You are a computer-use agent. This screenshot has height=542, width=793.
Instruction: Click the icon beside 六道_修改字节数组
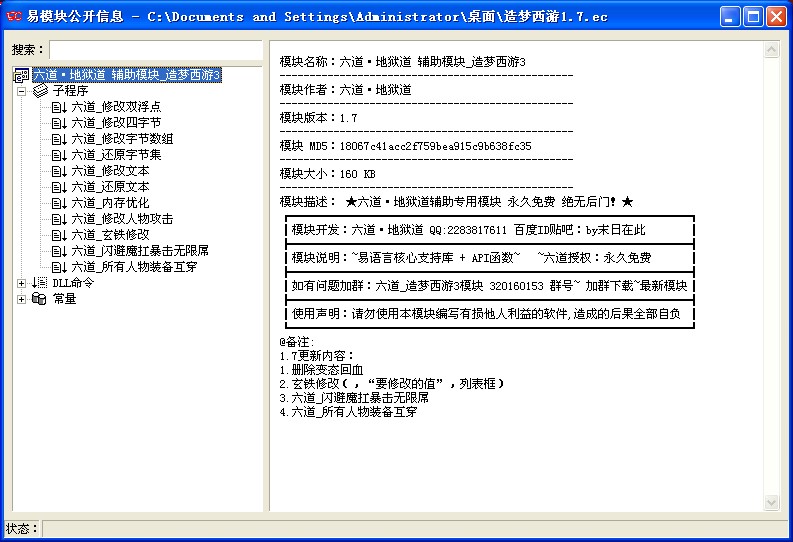pos(59,139)
